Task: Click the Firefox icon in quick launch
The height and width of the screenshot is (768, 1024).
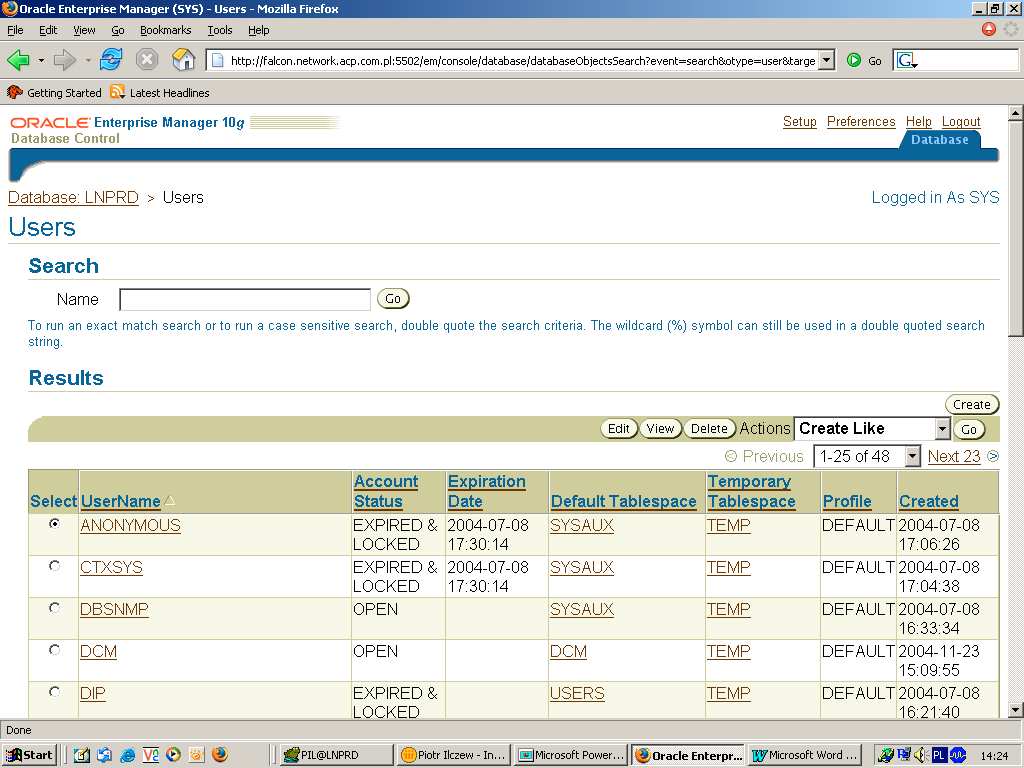Action: click(x=220, y=754)
